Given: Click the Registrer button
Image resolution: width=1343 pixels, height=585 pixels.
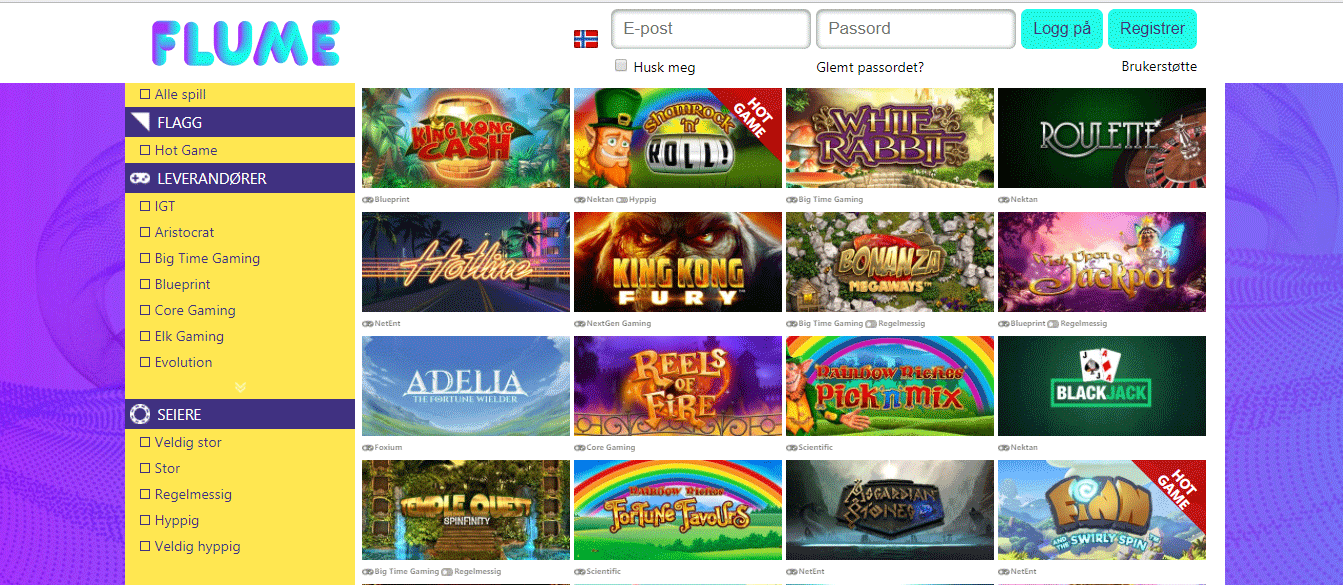Looking at the screenshot, I should (x=1152, y=29).
